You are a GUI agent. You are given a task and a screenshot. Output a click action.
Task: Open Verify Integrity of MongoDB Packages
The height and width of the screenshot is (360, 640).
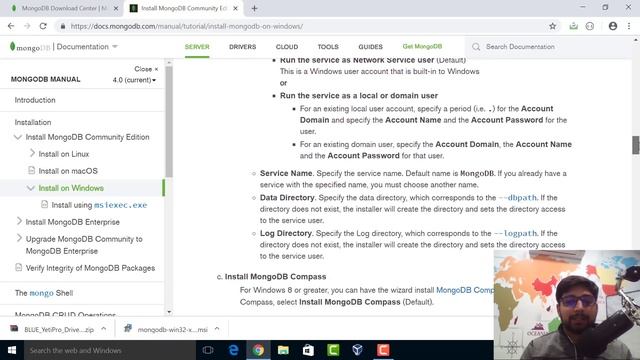(90, 268)
